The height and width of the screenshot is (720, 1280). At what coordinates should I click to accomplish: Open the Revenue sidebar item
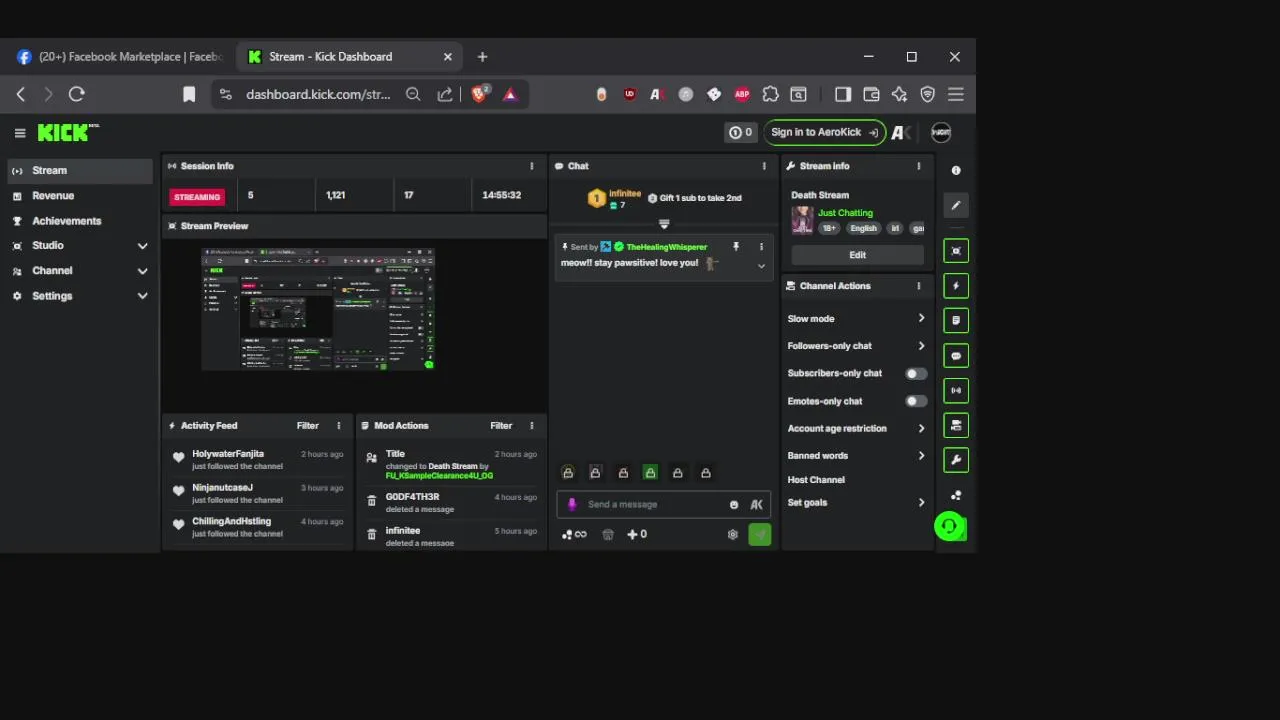click(80, 196)
